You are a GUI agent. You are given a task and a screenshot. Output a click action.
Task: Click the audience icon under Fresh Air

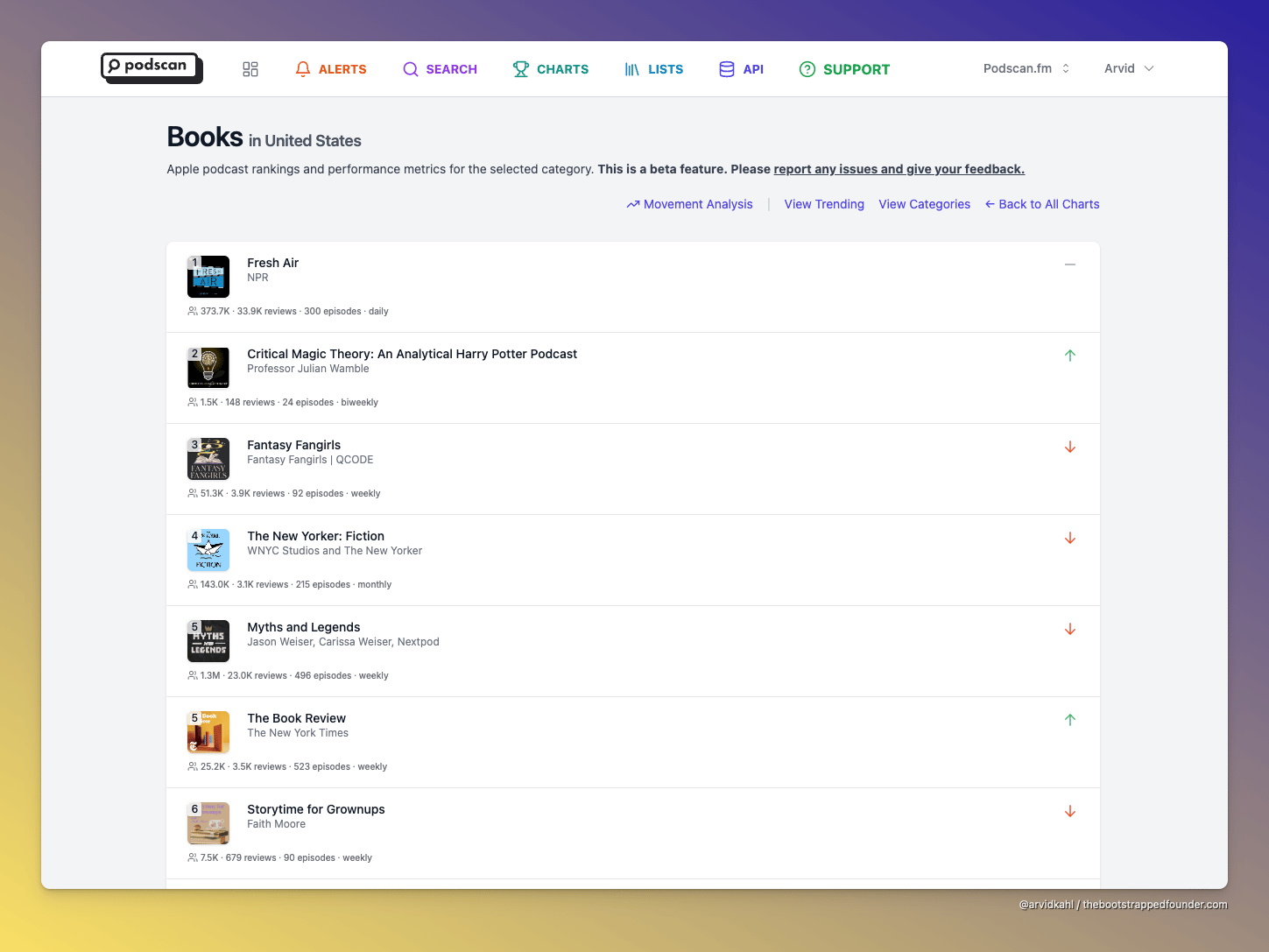pos(193,311)
